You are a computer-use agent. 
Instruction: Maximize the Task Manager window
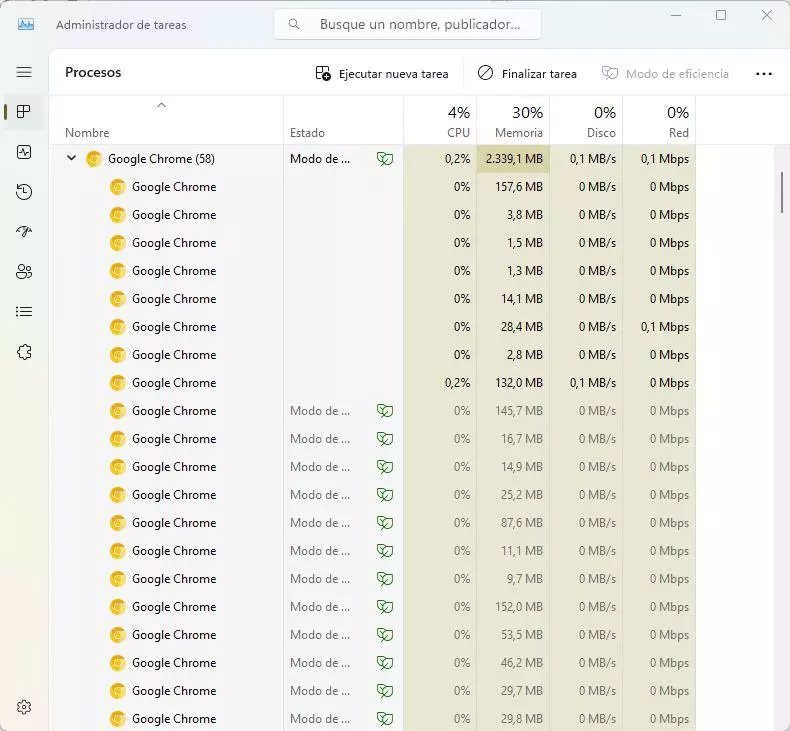point(721,15)
